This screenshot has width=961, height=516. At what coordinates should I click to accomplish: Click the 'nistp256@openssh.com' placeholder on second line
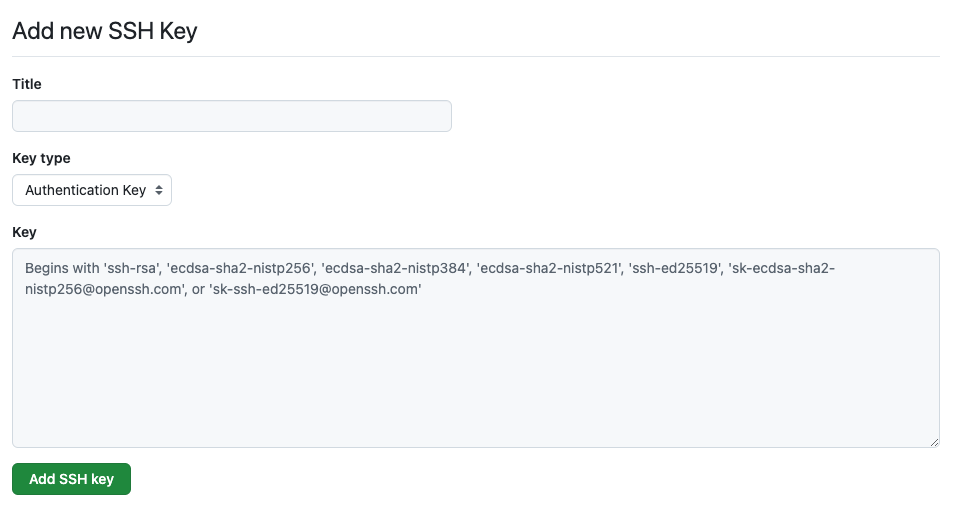105,289
